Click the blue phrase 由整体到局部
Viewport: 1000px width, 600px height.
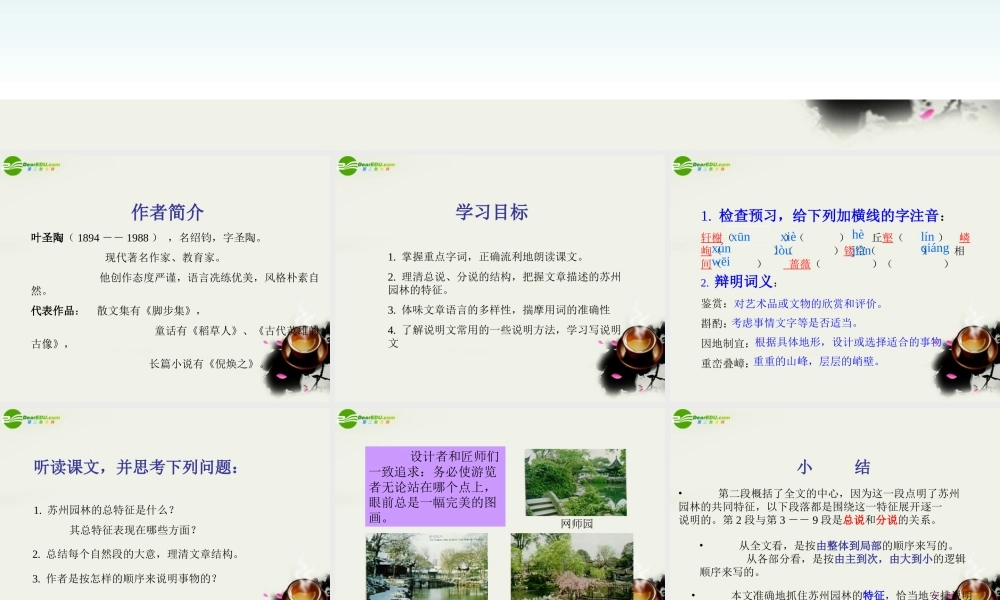coord(849,546)
